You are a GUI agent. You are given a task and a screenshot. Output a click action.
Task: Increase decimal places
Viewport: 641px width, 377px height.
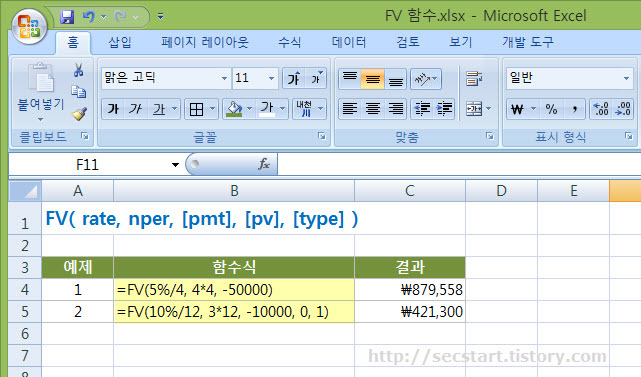[x=601, y=109]
